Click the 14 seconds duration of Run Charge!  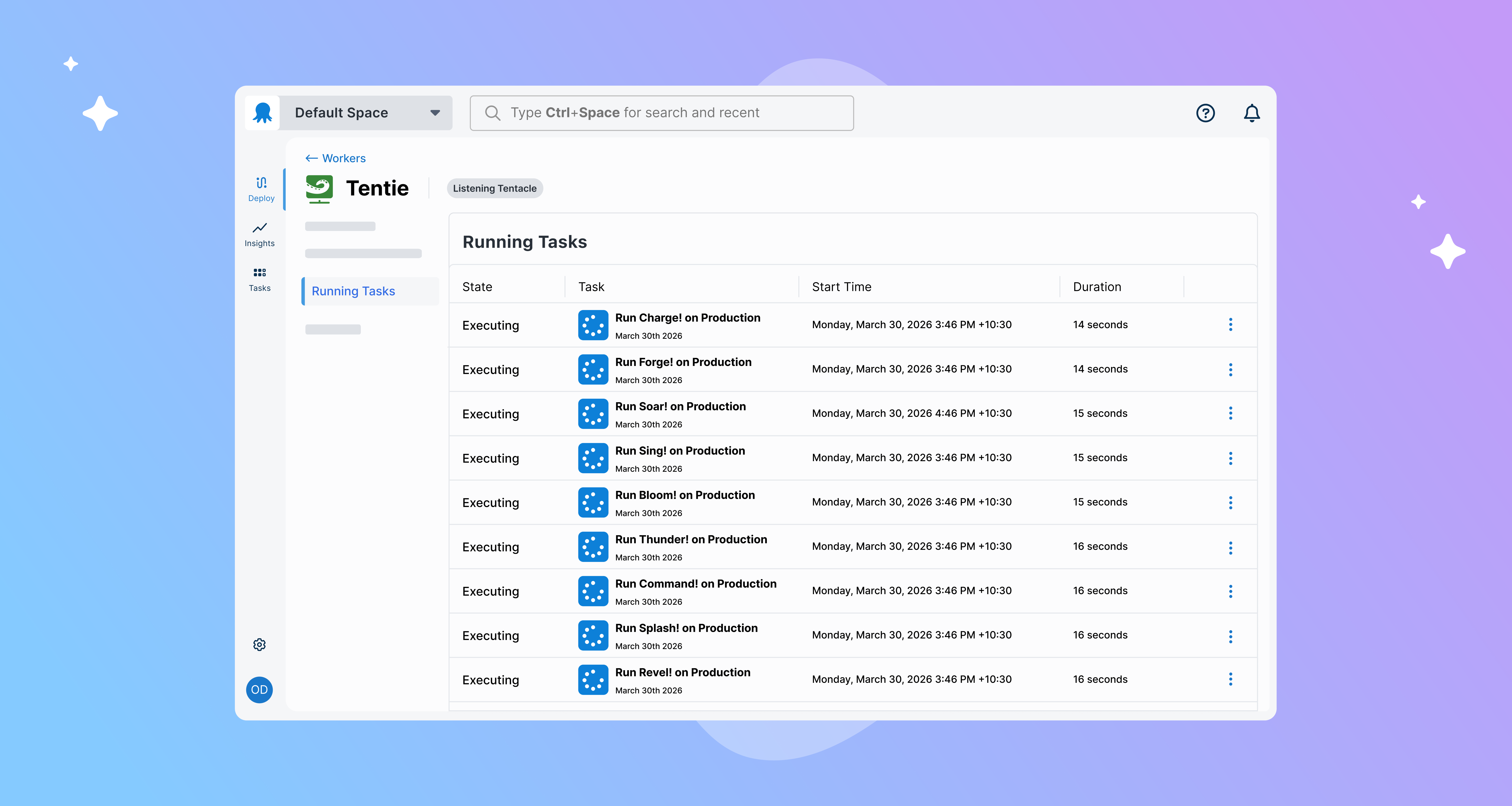pyautogui.click(x=1100, y=324)
